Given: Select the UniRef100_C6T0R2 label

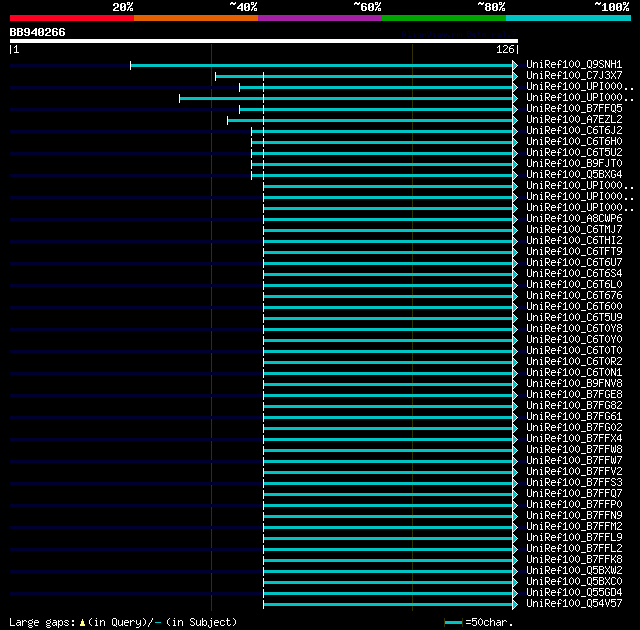Looking at the screenshot, I should 574,362.
